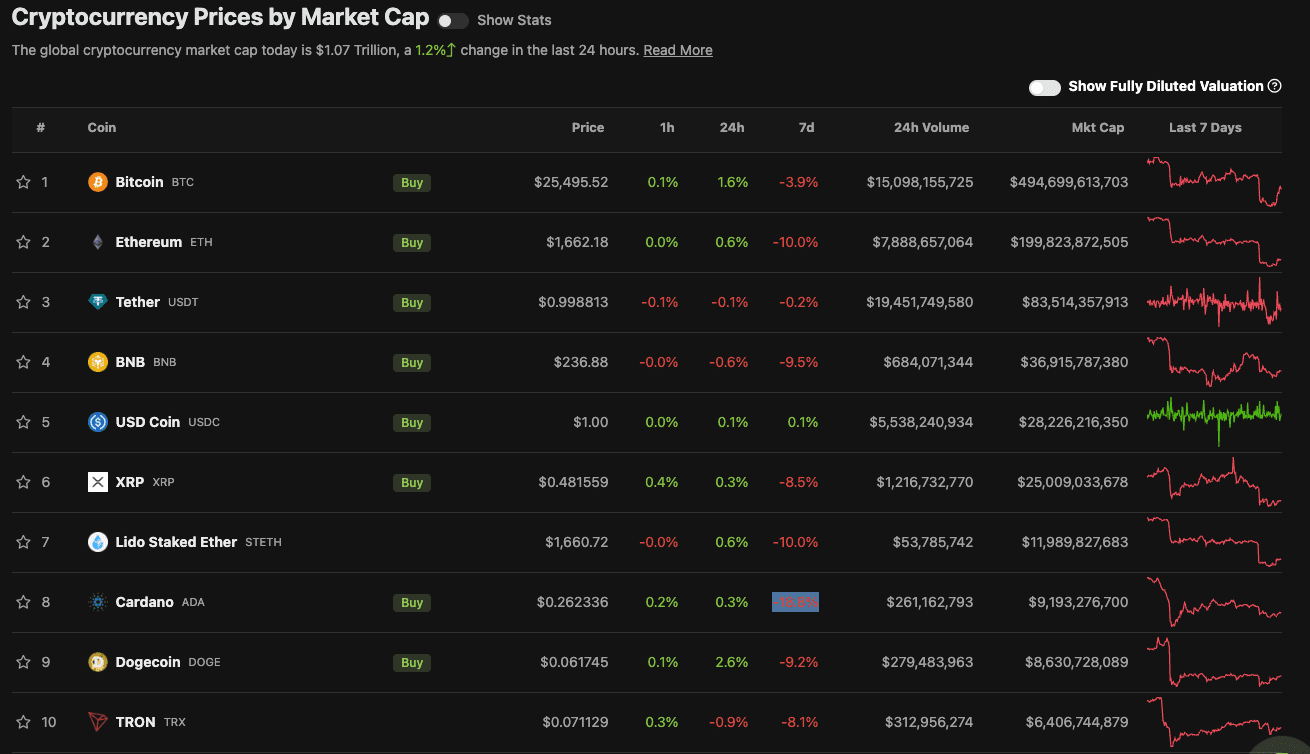Sort by the Mkt Cap column header
Image resolution: width=1310 pixels, height=754 pixels.
(1097, 127)
